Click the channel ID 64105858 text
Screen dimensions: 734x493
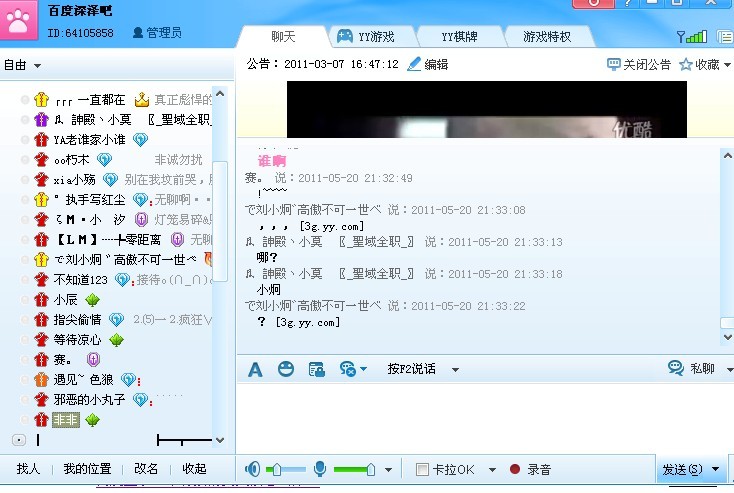(x=81, y=33)
